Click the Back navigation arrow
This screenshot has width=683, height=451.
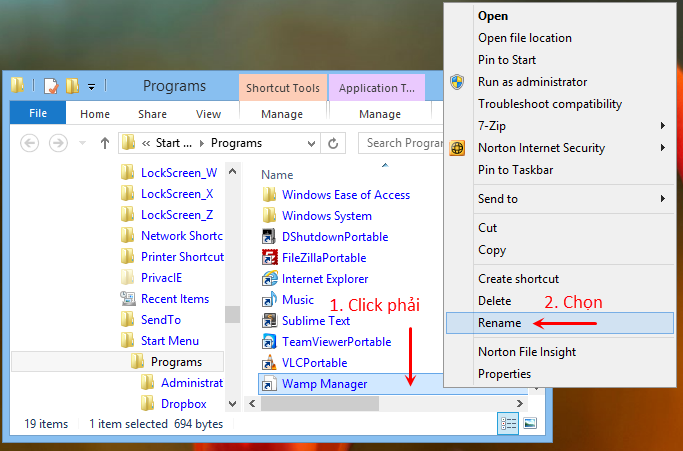pyautogui.click(x=30, y=143)
